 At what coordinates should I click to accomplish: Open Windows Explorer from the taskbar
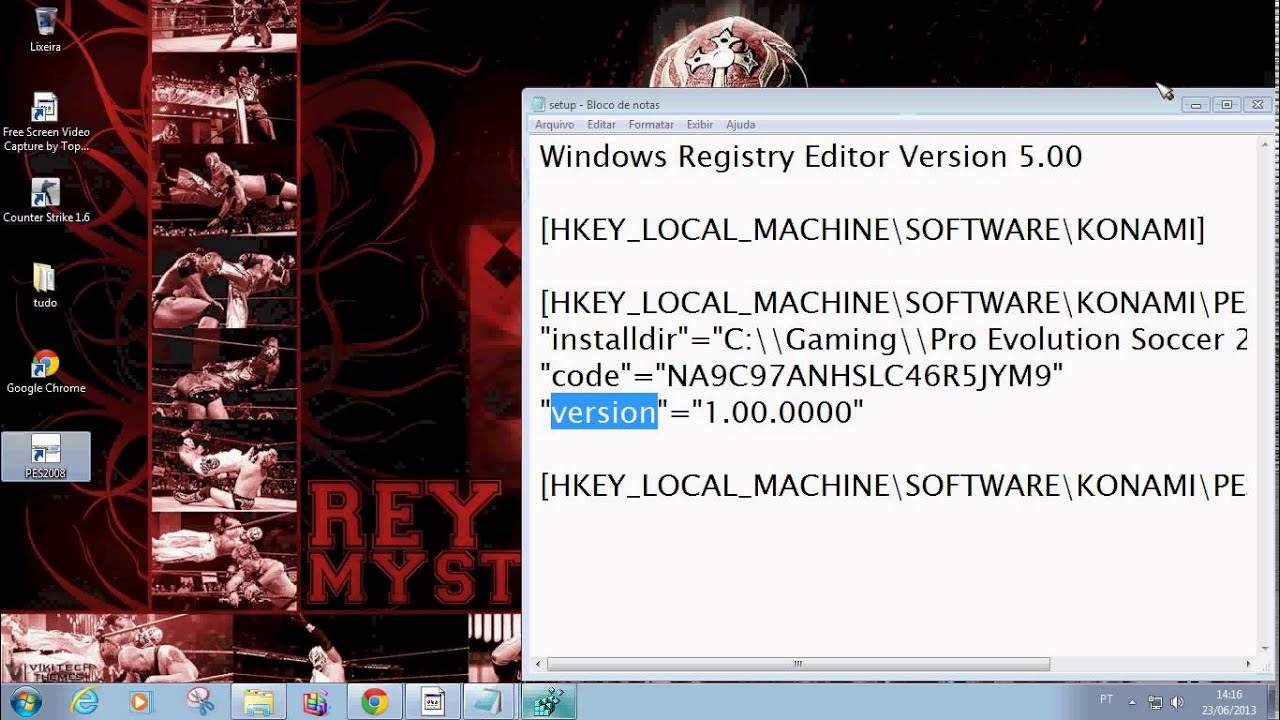click(258, 702)
